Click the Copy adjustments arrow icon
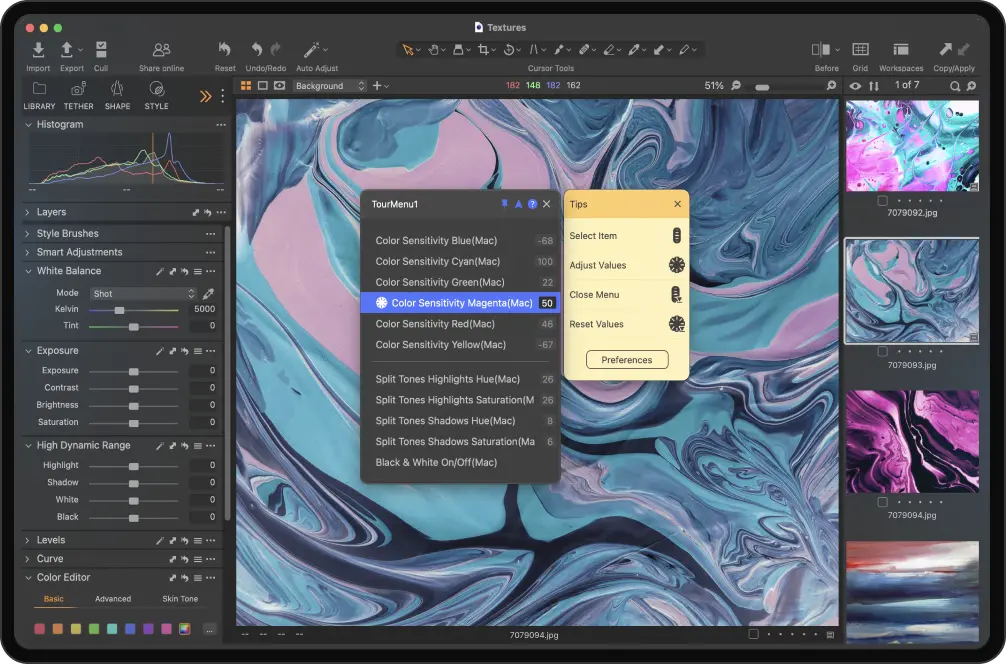The width and height of the screenshot is (1006, 664). (x=945, y=49)
